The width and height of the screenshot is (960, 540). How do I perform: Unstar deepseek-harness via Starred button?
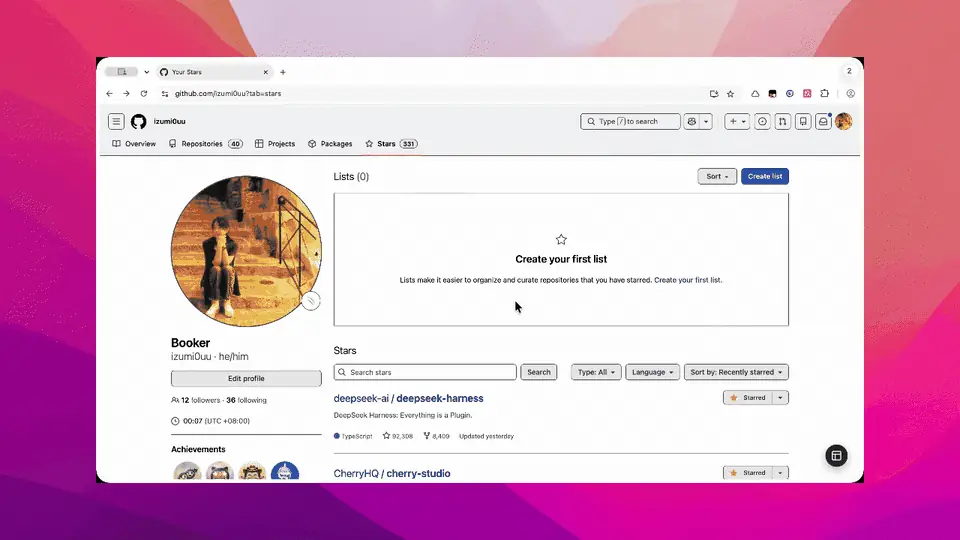[748, 398]
